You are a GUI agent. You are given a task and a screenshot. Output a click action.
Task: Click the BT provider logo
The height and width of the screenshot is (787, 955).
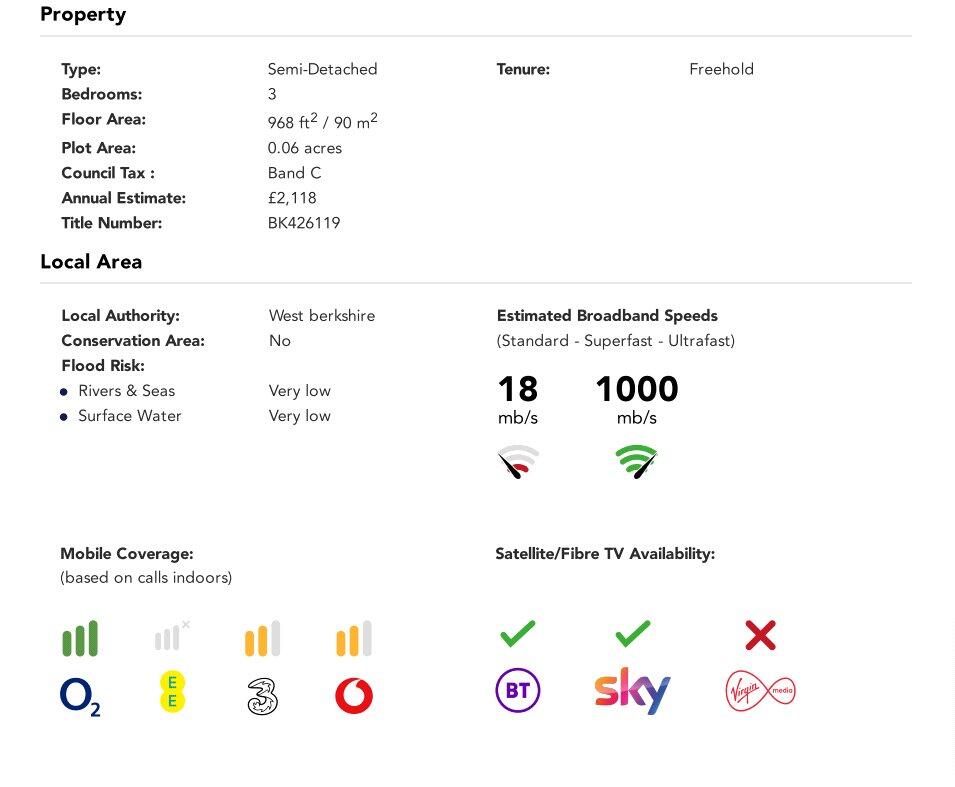click(x=518, y=690)
